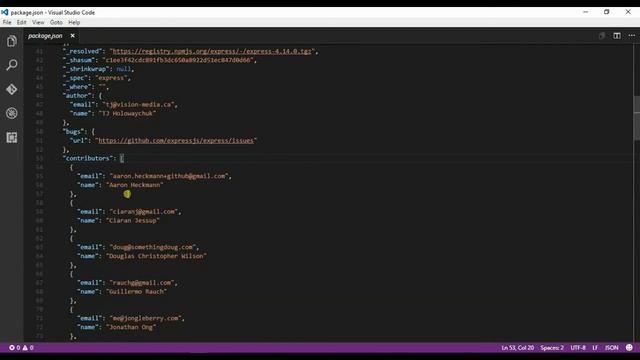Click "Douglas Christopher Wilson" name value

(x=156, y=256)
